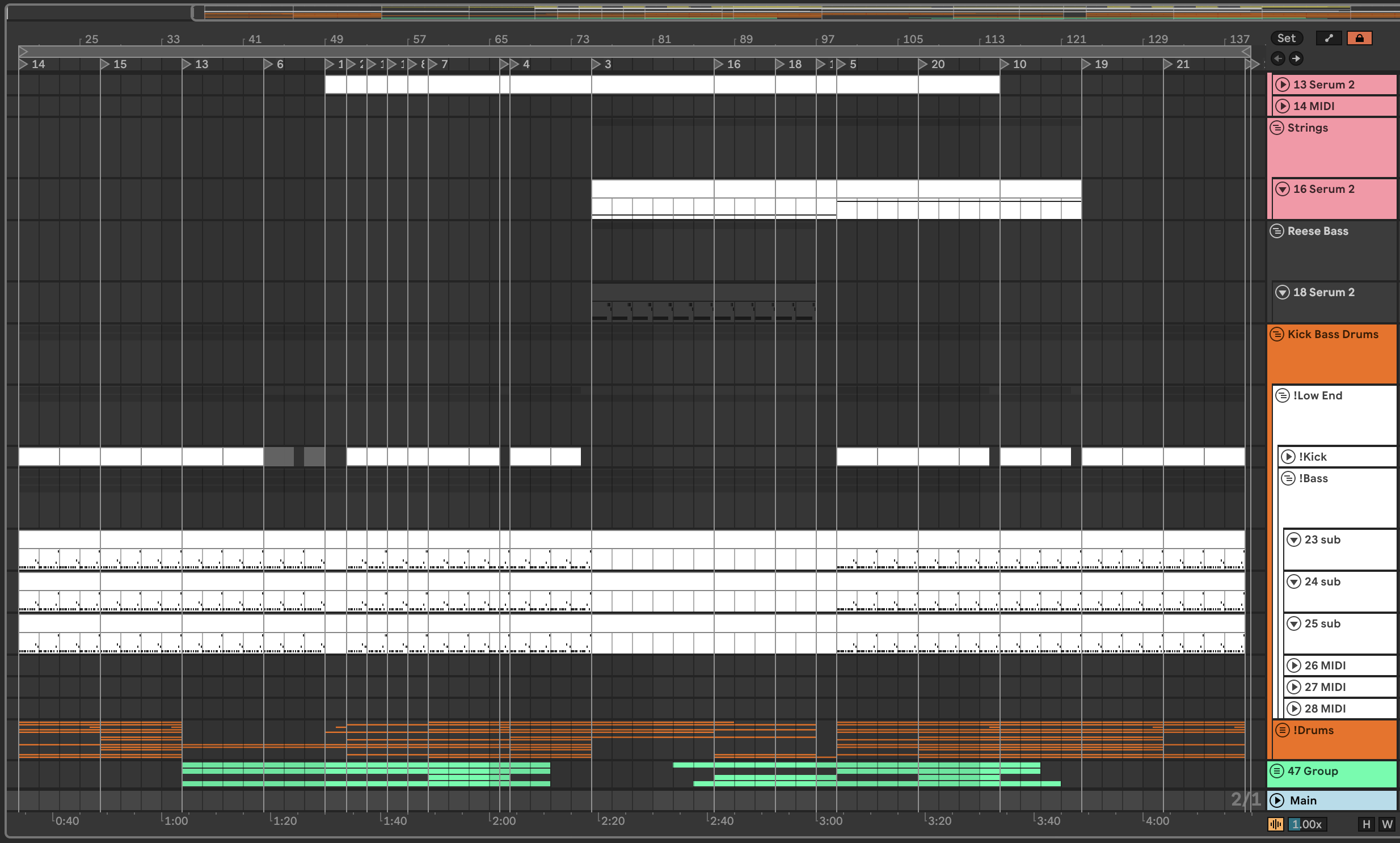Collapse the Kick Bass Drums group
This screenshot has height=843, width=1400.
(1277, 335)
